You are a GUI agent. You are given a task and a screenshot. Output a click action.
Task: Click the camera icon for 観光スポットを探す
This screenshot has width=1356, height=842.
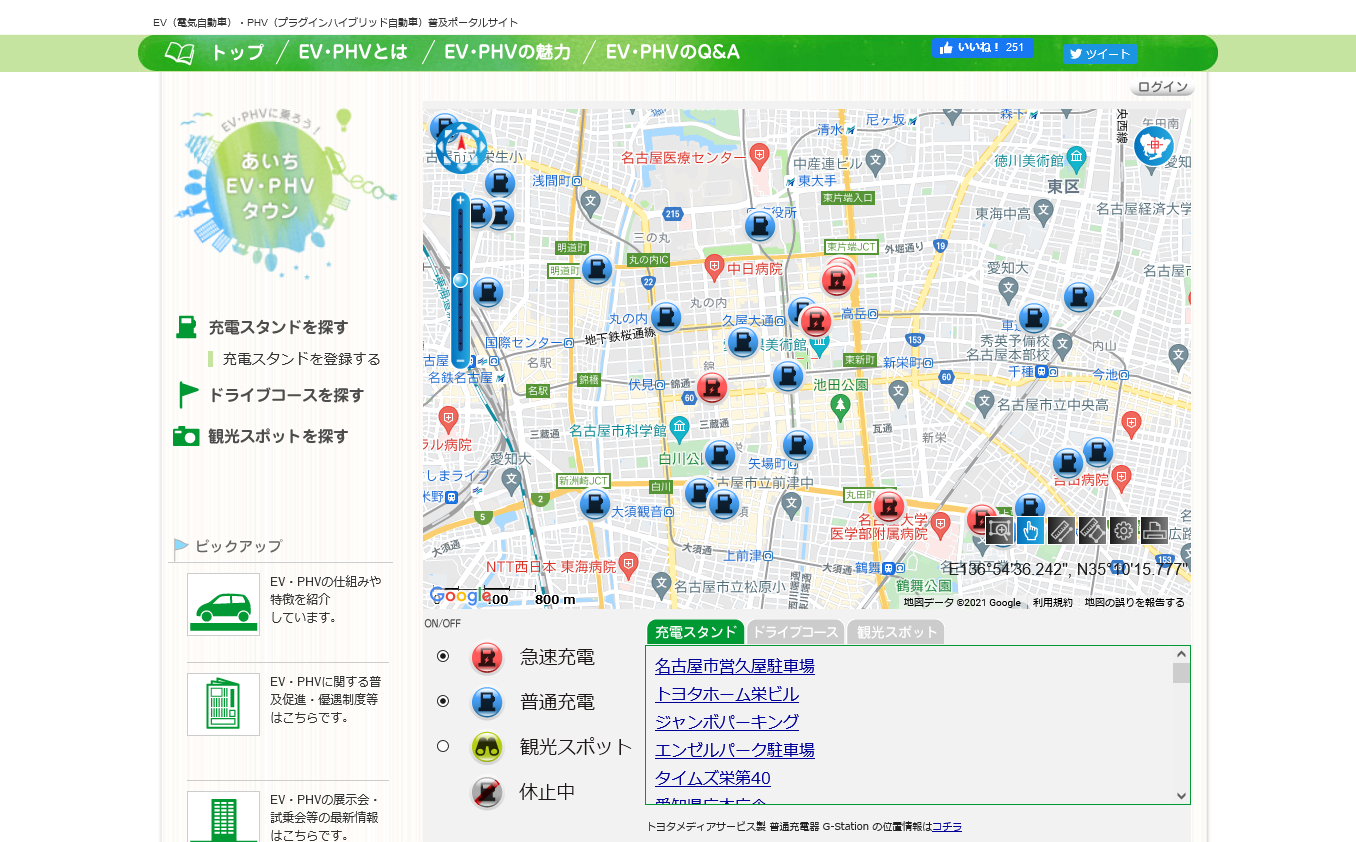click(186, 436)
